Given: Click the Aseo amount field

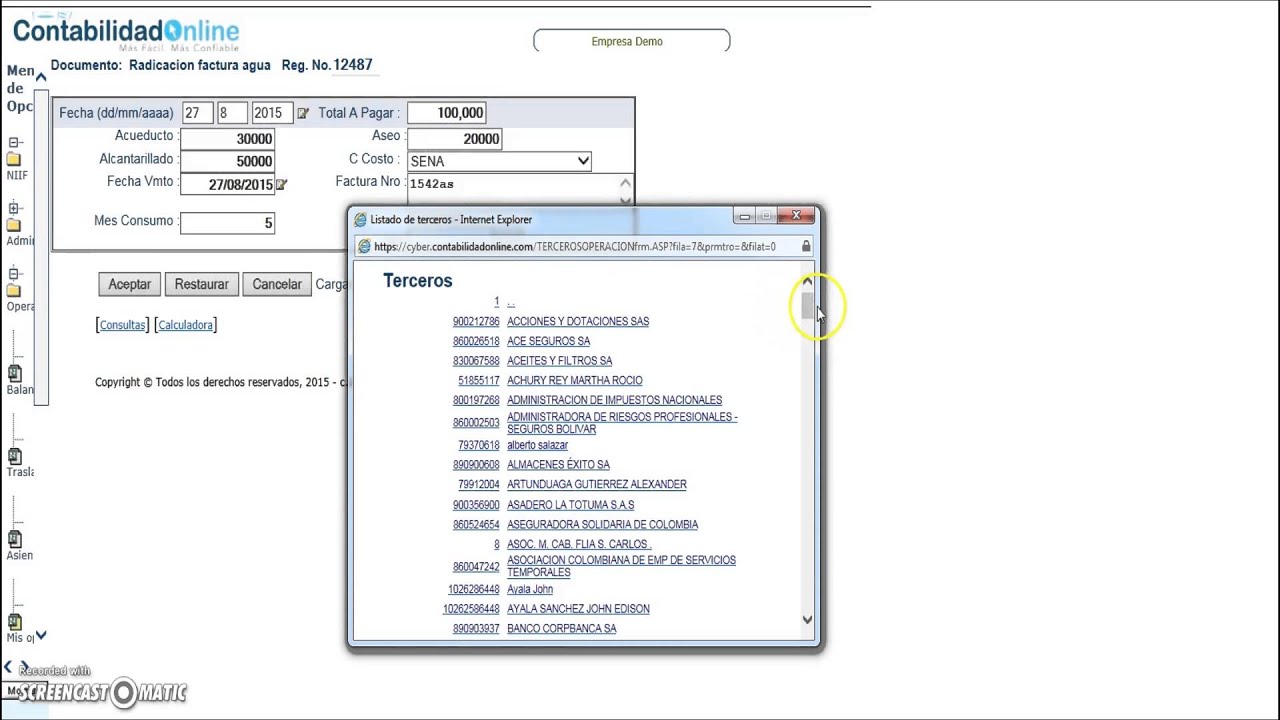Looking at the screenshot, I should point(454,139).
